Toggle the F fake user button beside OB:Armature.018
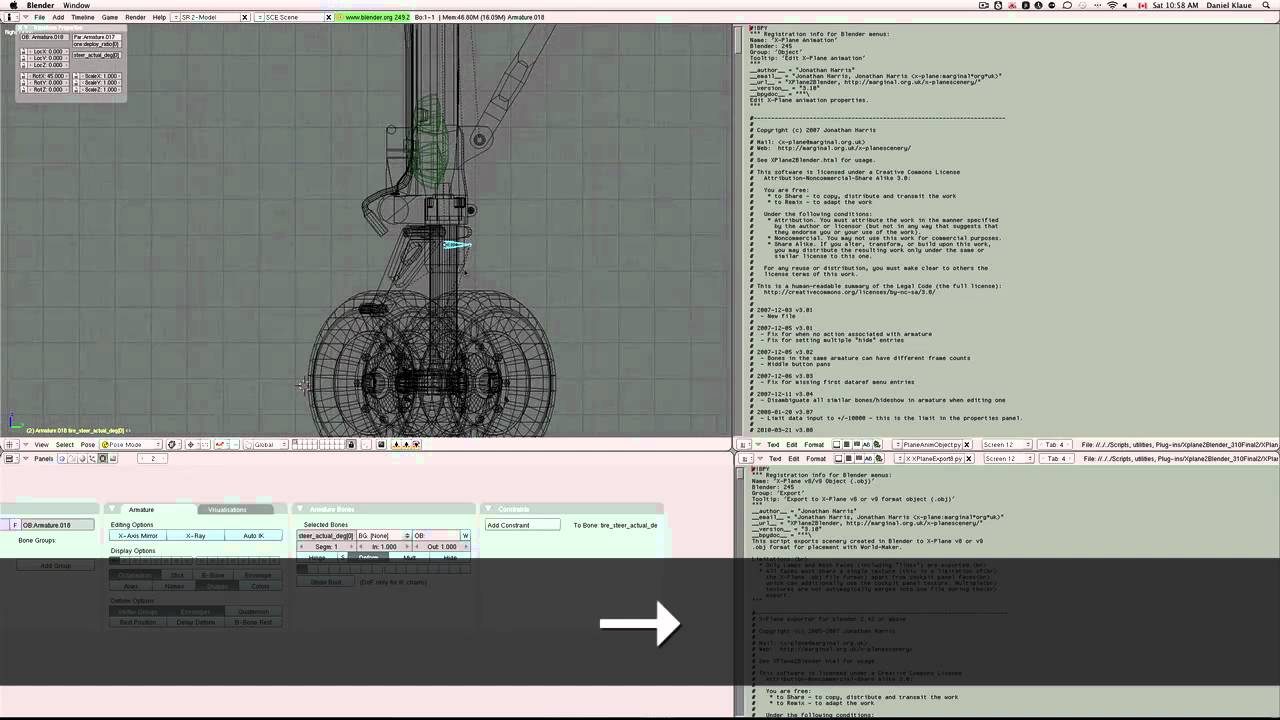The width and height of the screenshot is (1280, 720). click(x=15, y=525)
